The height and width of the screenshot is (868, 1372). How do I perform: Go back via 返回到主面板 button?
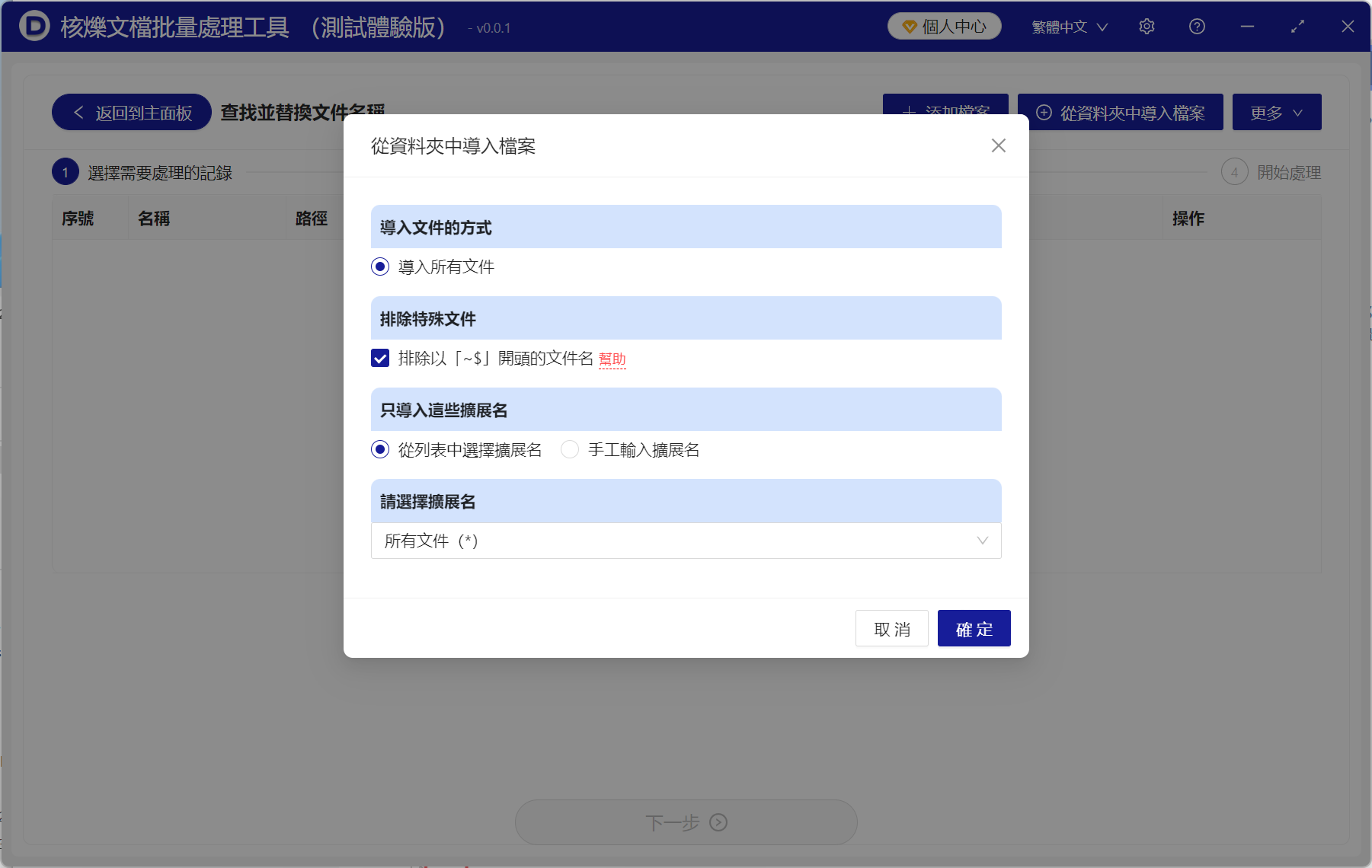coord(132,113)
